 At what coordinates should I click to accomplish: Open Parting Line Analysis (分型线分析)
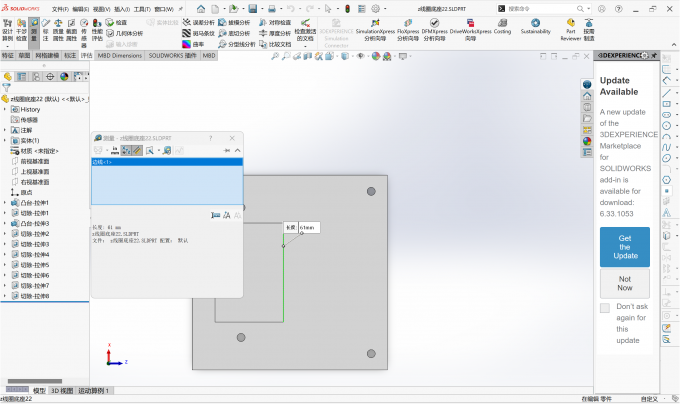[x=237, y=44]
